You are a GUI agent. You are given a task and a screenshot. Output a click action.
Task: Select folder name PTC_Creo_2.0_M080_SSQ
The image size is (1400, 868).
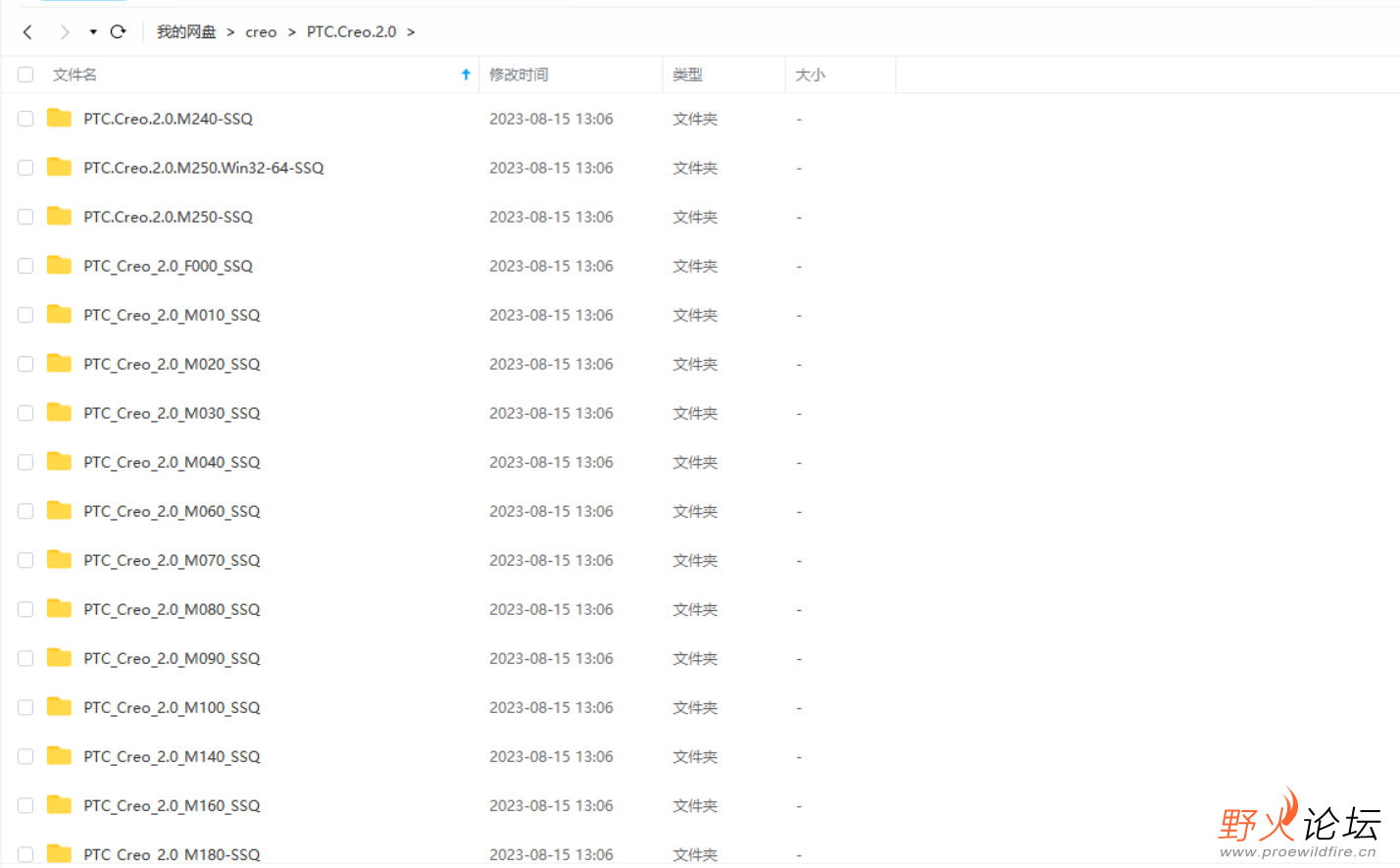pos(172,610)
